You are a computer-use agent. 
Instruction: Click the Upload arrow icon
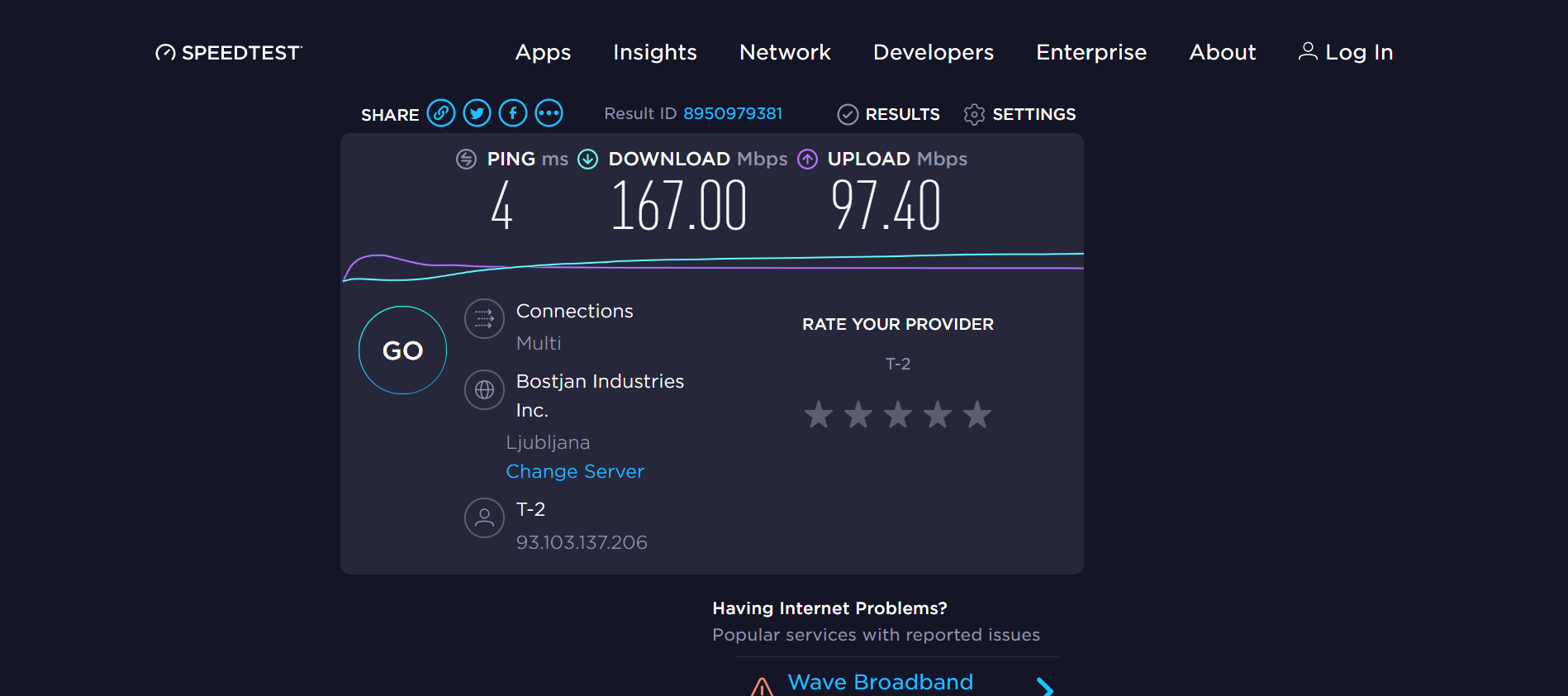click(807, 159)
